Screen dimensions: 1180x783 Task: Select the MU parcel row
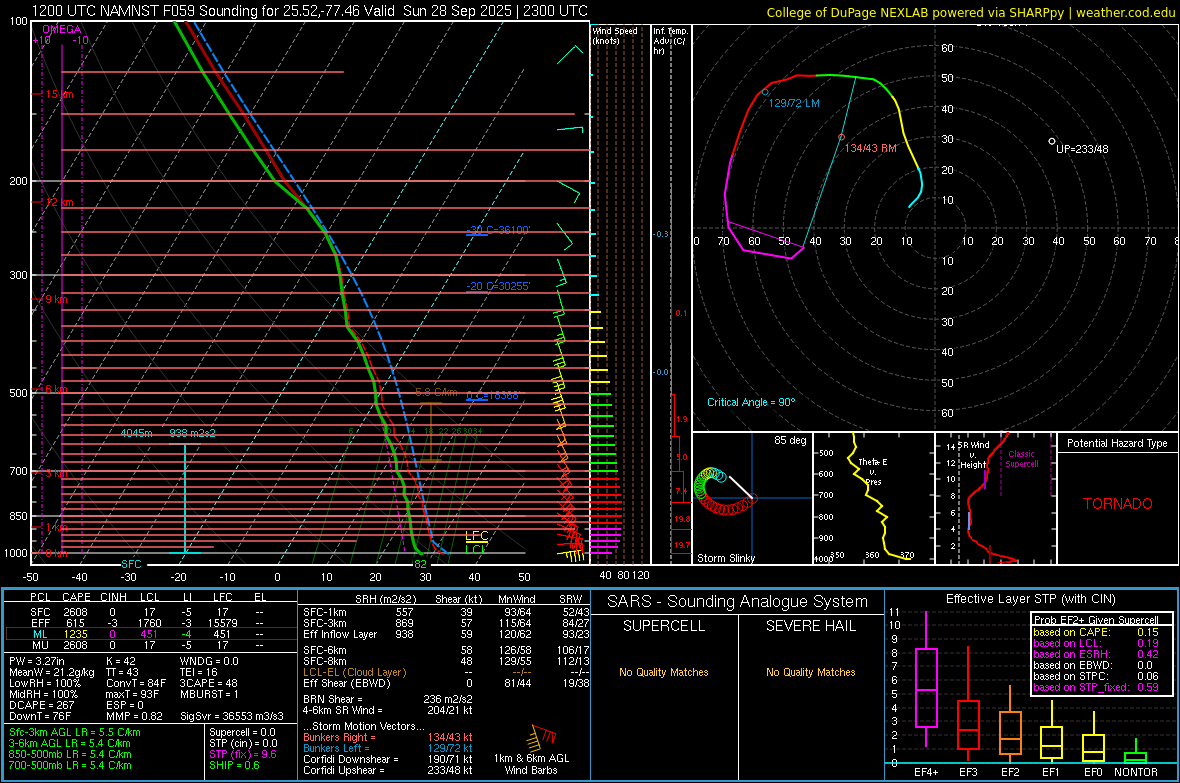point(150,645)
